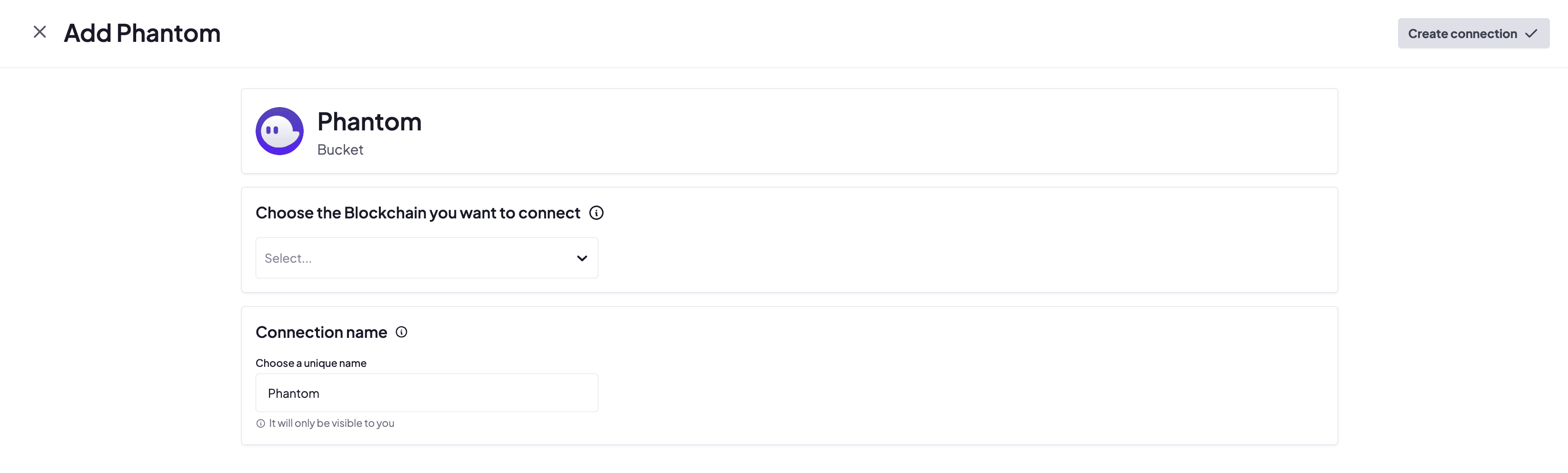Click the "Bucket" label under Phantom
Viewport: 1568px width, 473px height.
[340, 150]
